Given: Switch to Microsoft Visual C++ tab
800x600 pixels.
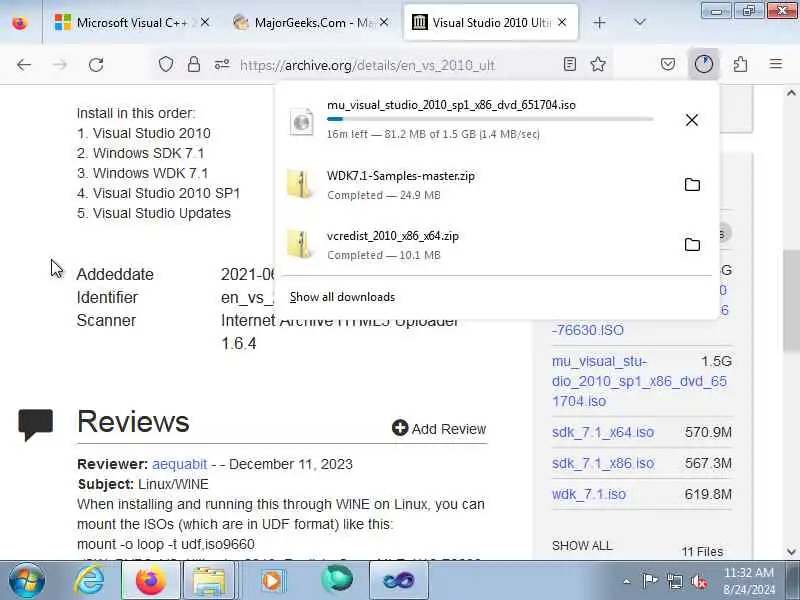Looking at the screenshot, I should [x=130, y=22].
